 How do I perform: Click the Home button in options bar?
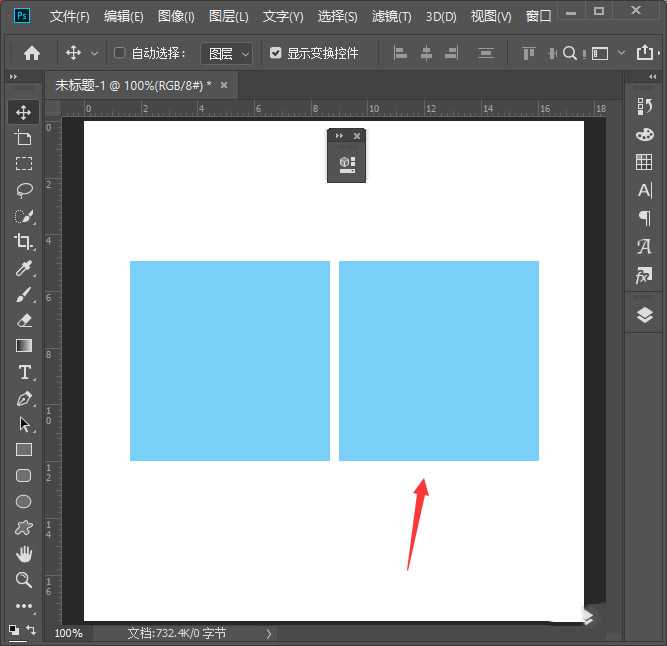32,53
